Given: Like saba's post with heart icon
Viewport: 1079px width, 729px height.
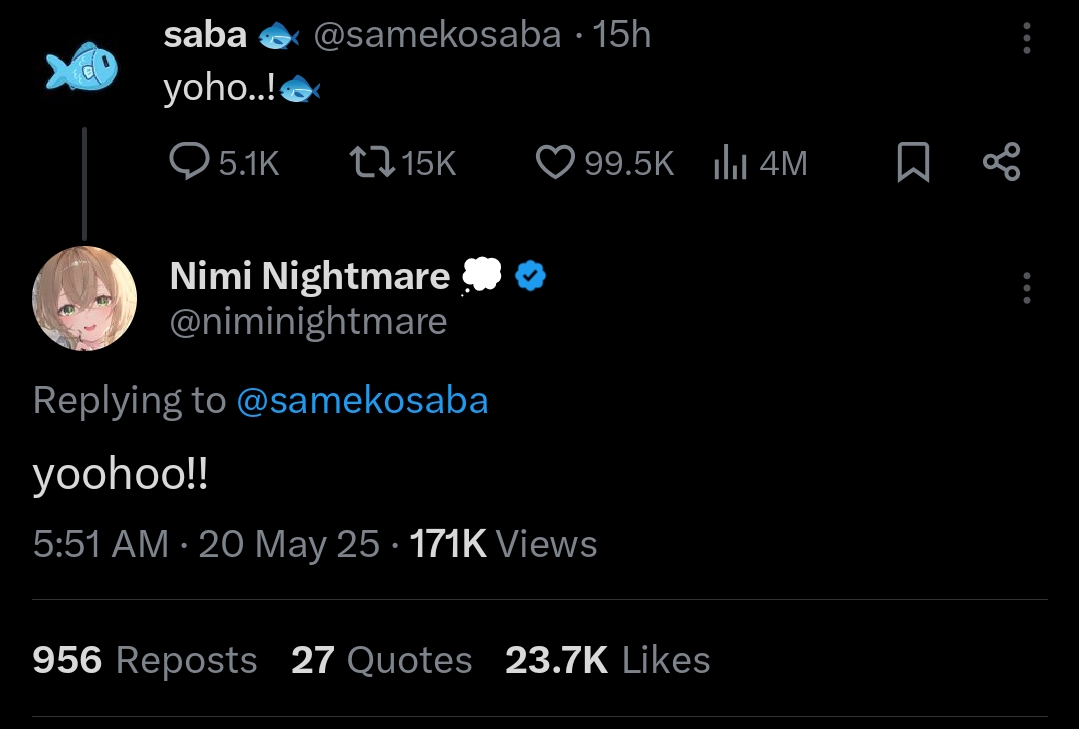Looking at the screenshot, I should coord(556,162).
